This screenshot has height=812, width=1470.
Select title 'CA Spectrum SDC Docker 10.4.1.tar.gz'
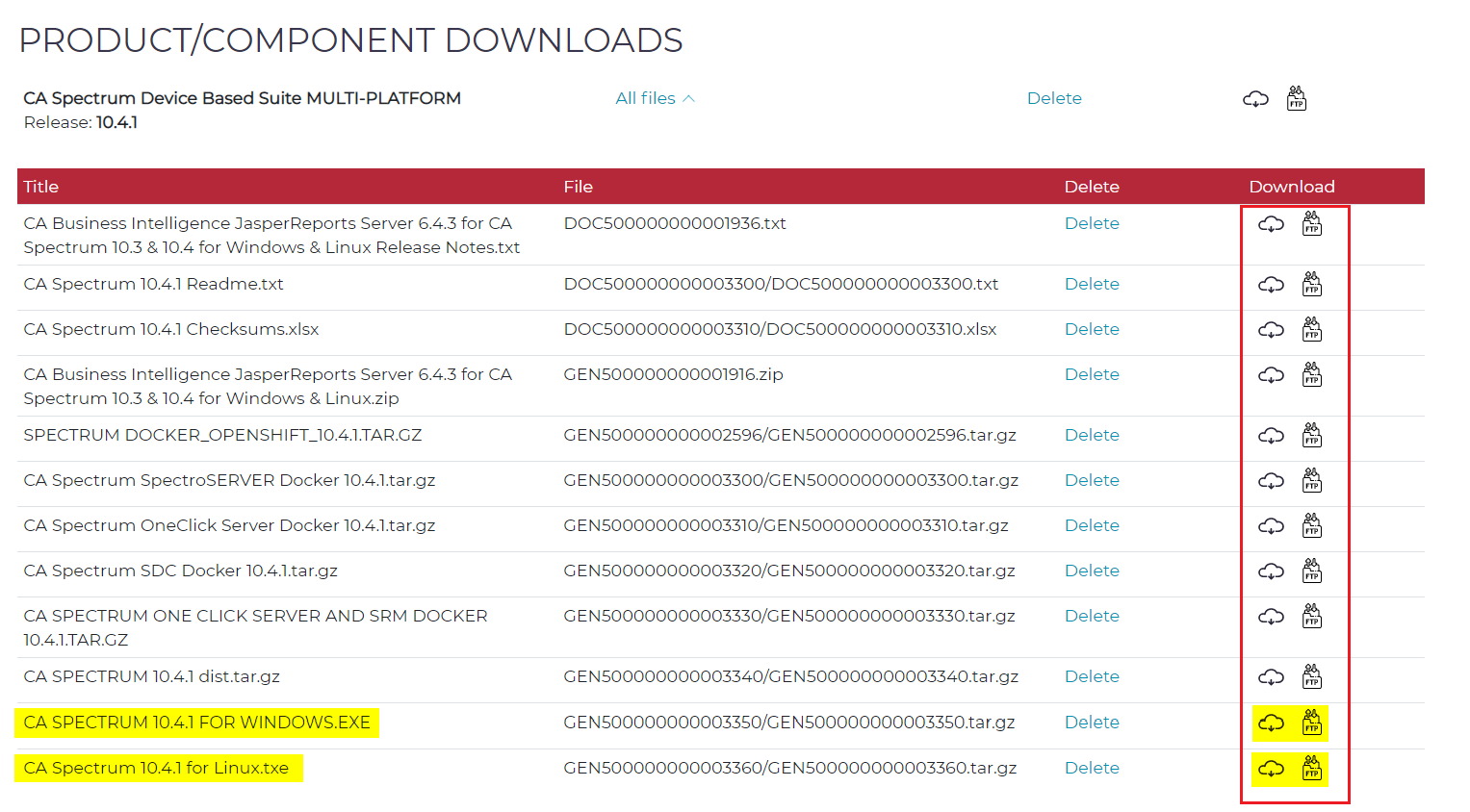tap(181, 571)
